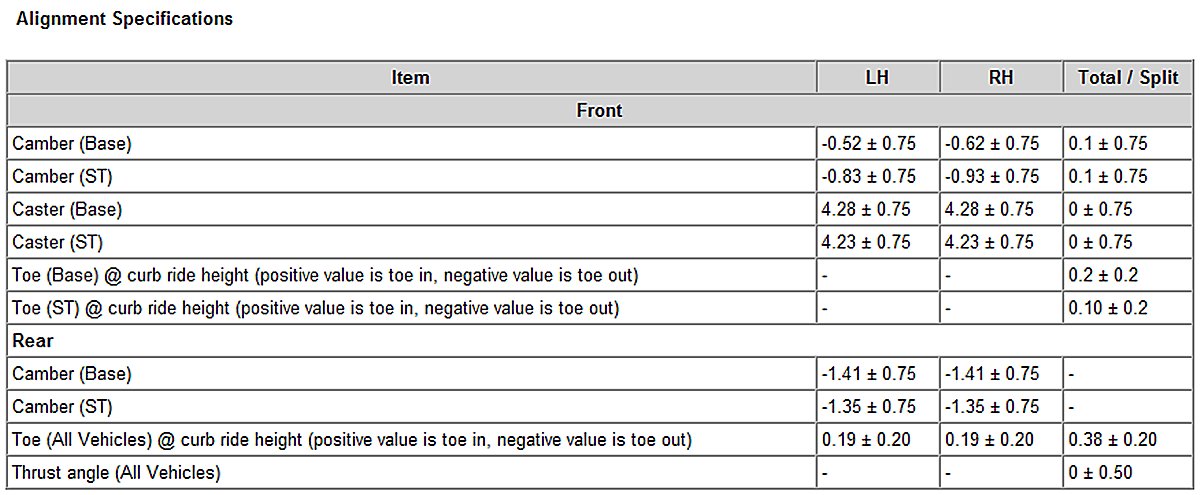Click the Caster (ST) row label
This screenshot has height=495, width=1200.
(x=57, y=243)
